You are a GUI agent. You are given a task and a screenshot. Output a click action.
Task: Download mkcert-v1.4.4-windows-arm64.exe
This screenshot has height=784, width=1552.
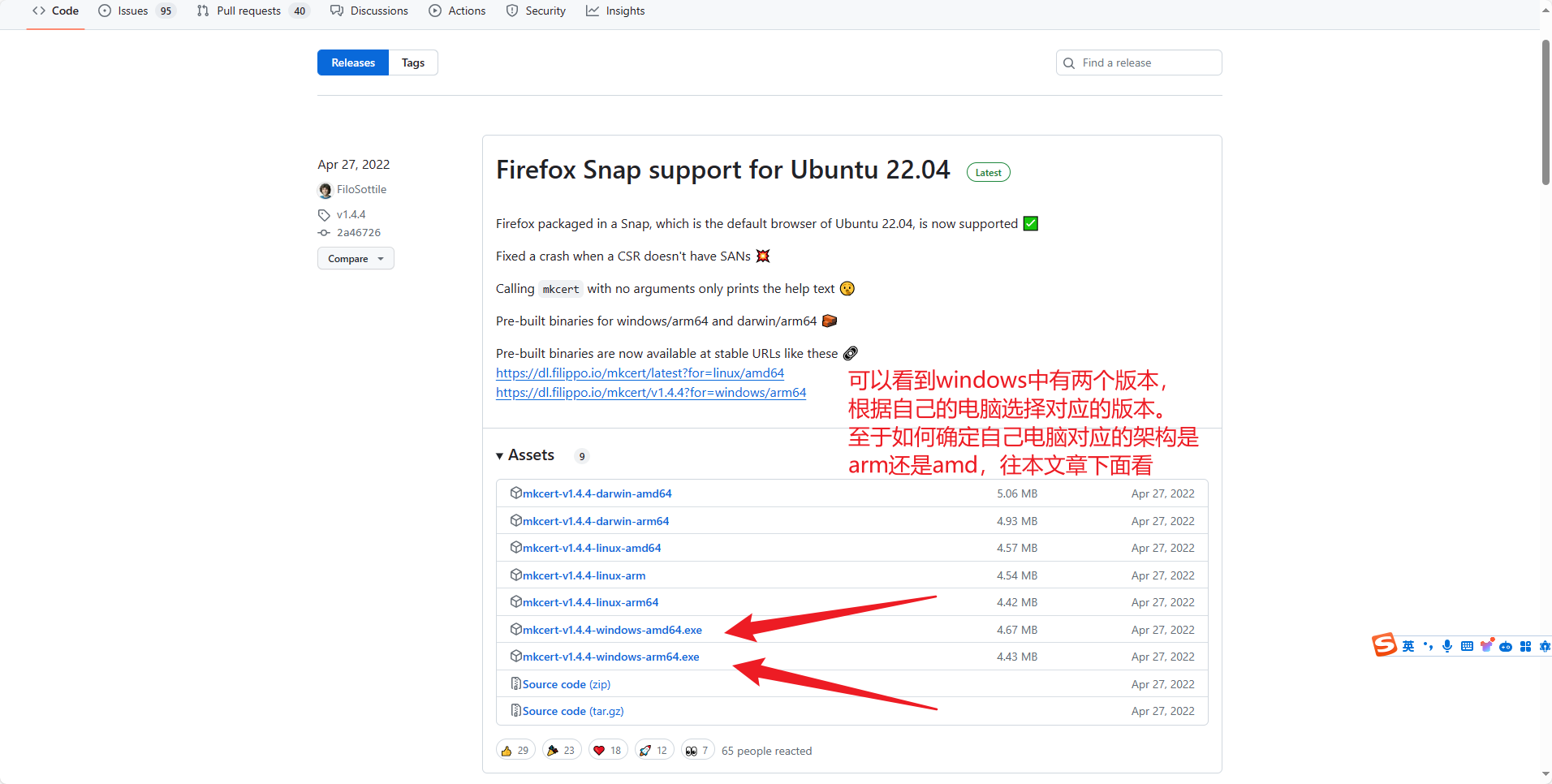[x=610, y=657]
